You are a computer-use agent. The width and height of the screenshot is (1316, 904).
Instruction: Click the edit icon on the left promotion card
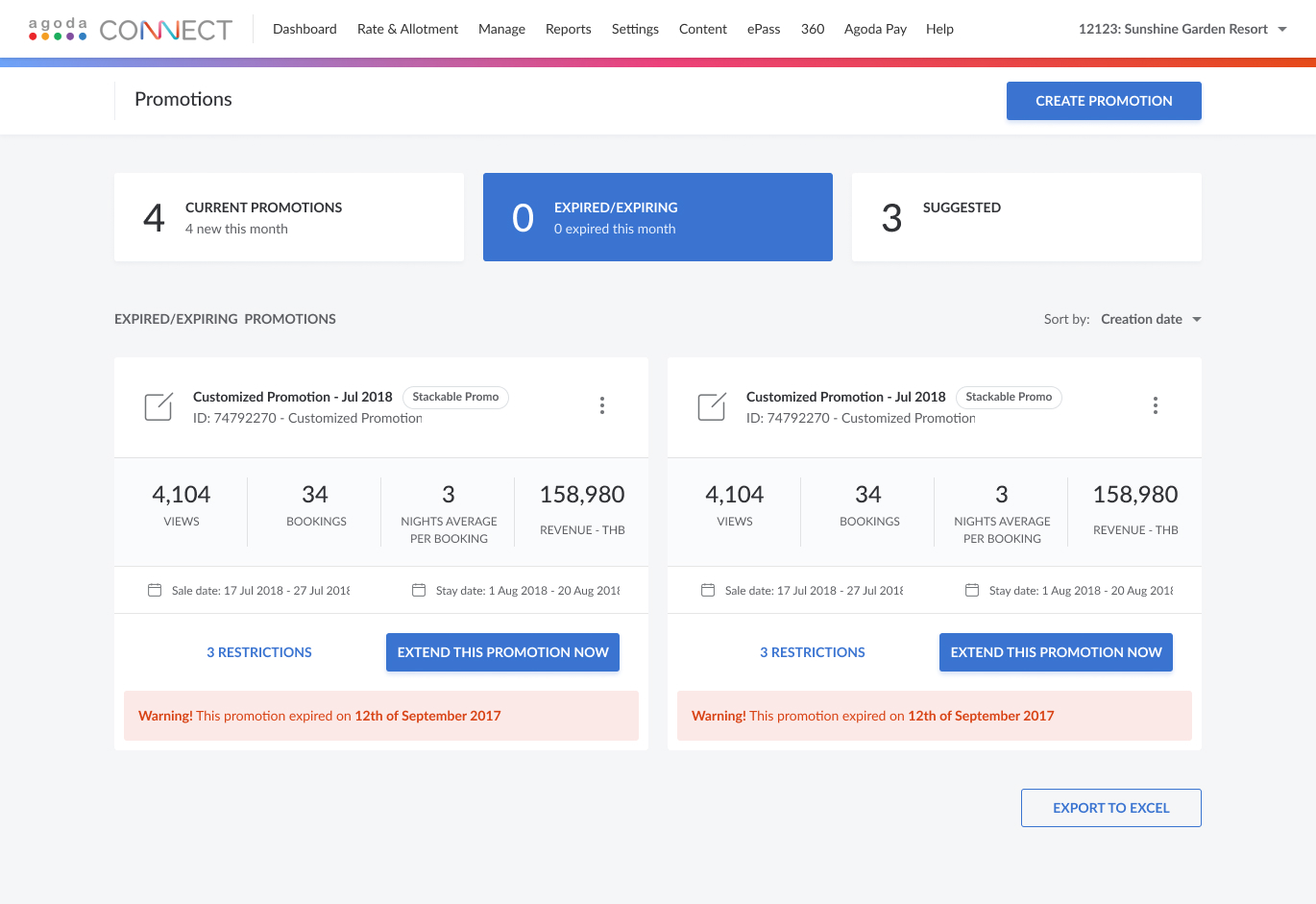158,406
